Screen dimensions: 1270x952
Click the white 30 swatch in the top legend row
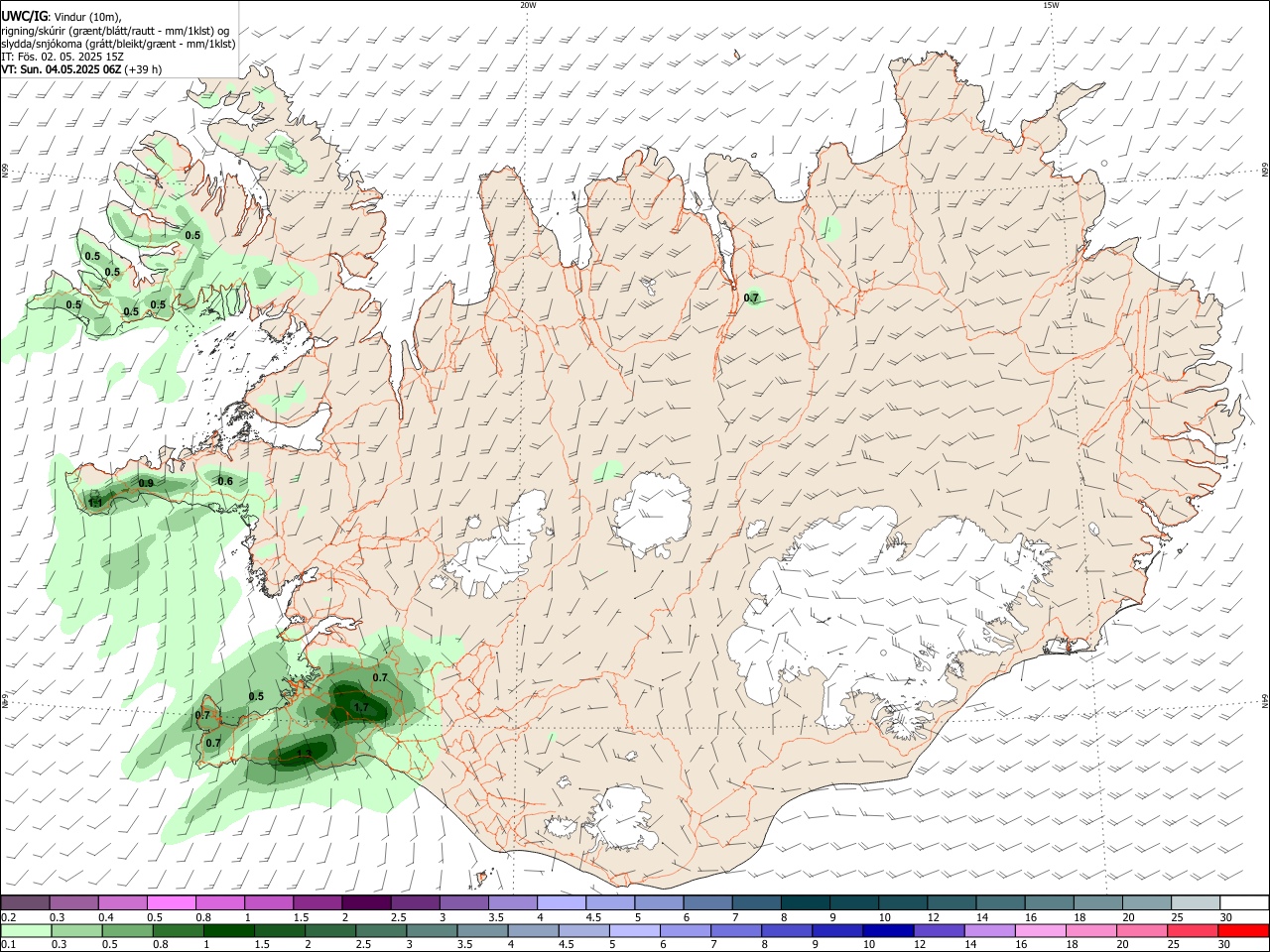coord(1244,902)
